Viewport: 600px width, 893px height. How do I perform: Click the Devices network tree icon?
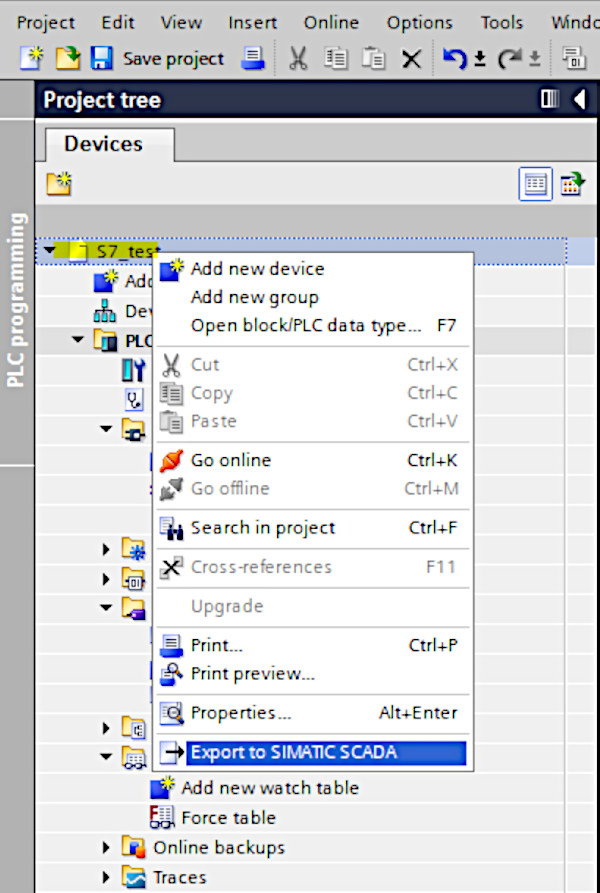[105, 312]
